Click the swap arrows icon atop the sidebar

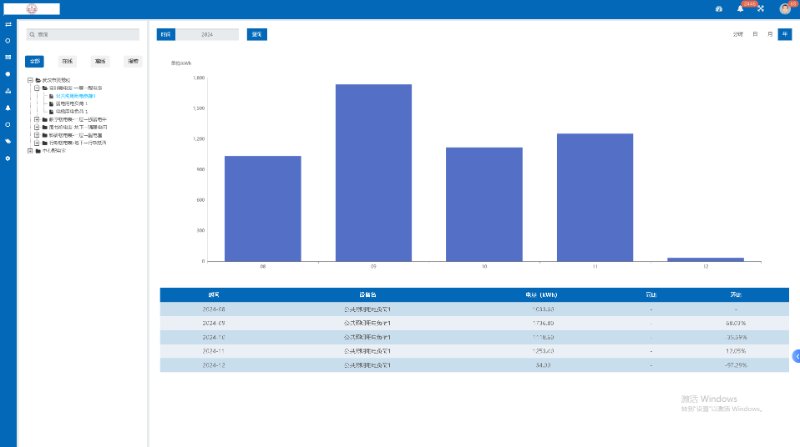[8, 24]
